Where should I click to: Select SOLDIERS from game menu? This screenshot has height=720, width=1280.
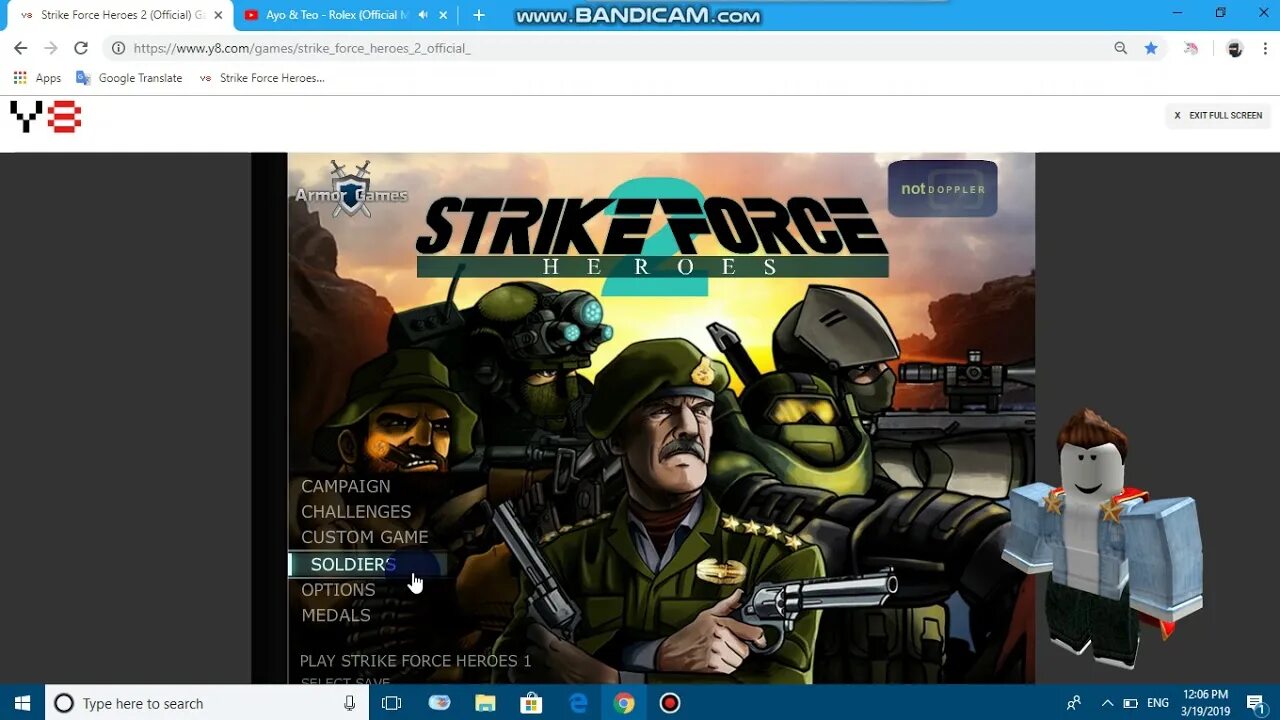tap(353, 564)
